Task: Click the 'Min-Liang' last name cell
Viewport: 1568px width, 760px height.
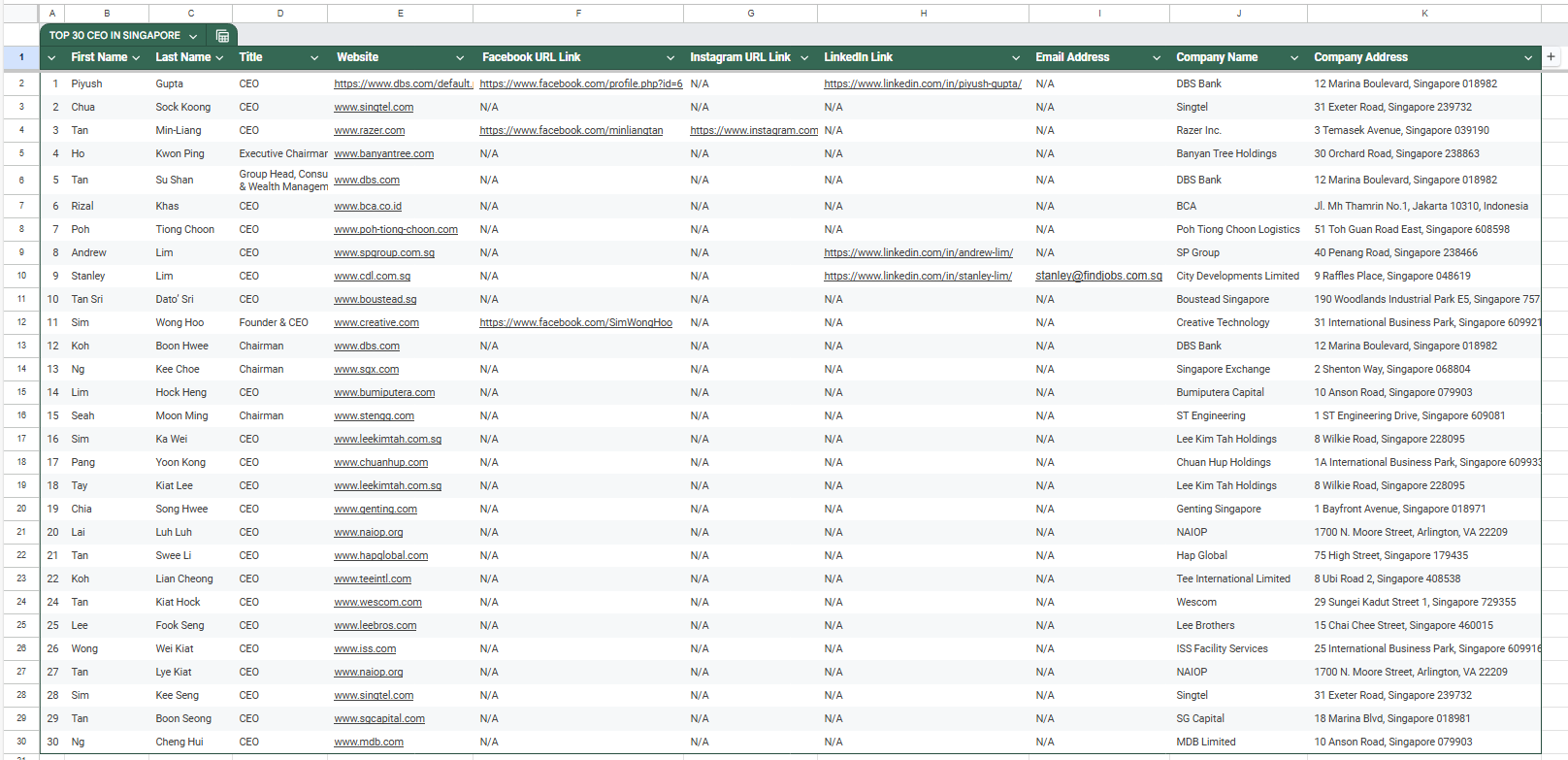Action: (x=190, y=131)
